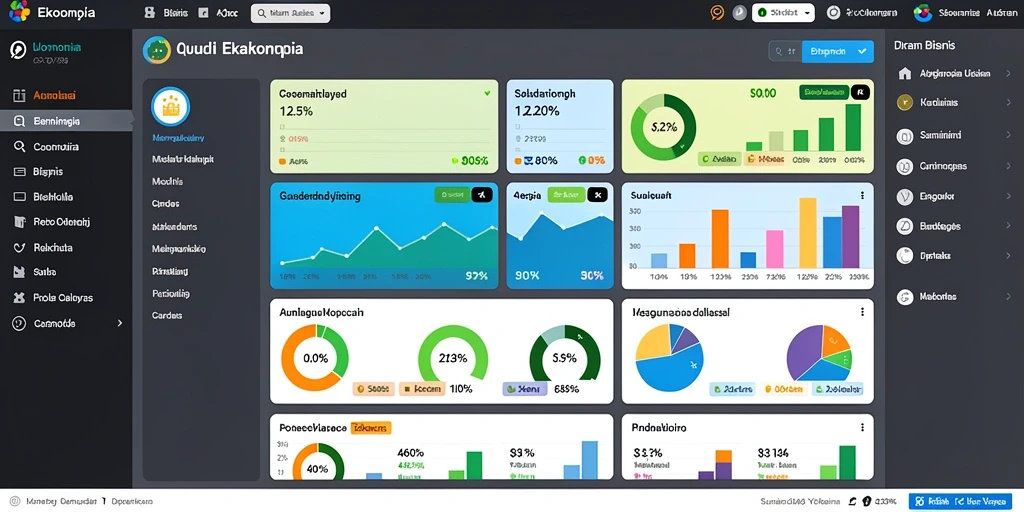This screenshot has height=512, width=1024.
Task: Click the crown avatar icon in the submenu panel
Action: (x=170, y=106)
